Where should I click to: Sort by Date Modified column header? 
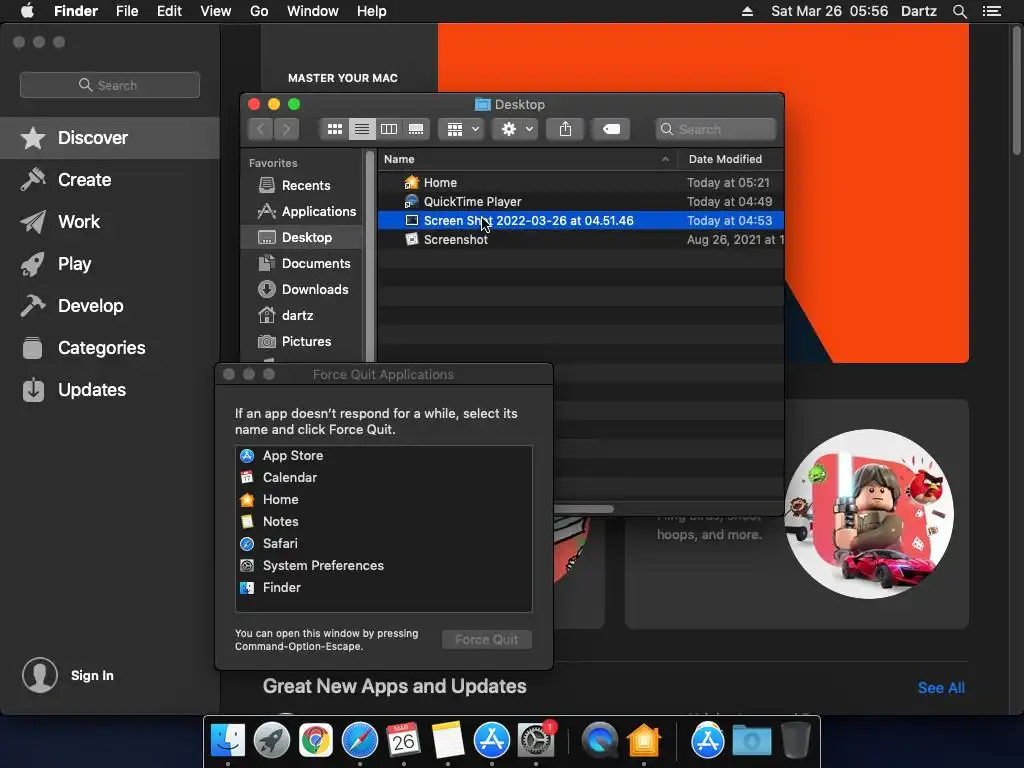(x=730, y=159)
